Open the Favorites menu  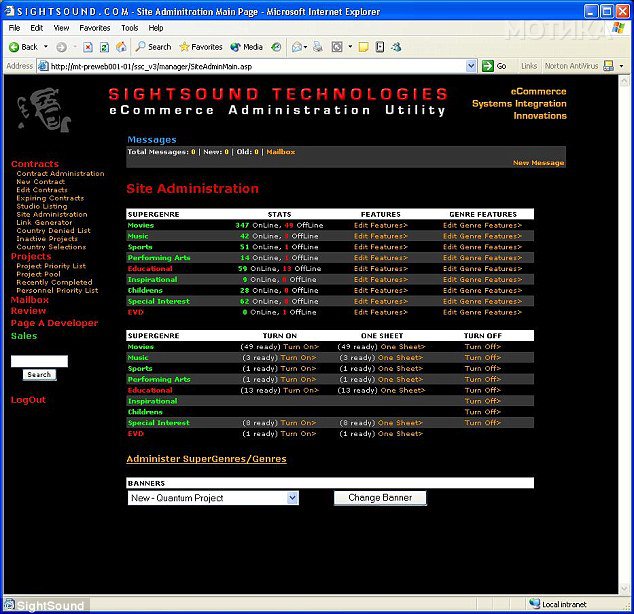[95, 28]
